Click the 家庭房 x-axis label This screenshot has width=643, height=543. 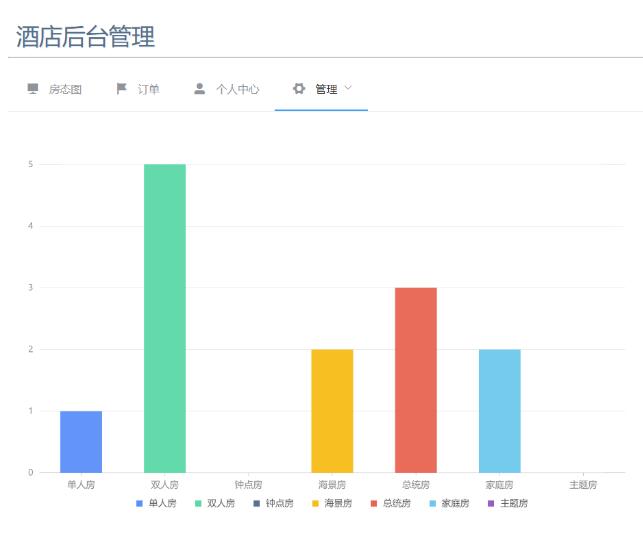(500, 485)
